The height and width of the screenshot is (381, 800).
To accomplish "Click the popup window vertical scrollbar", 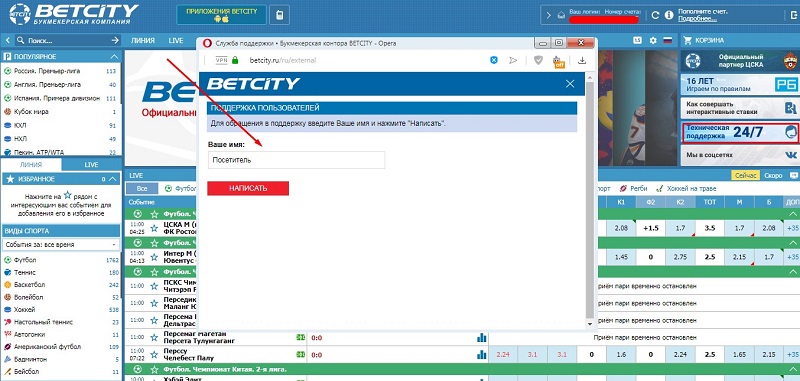I will tap(590, 200).
